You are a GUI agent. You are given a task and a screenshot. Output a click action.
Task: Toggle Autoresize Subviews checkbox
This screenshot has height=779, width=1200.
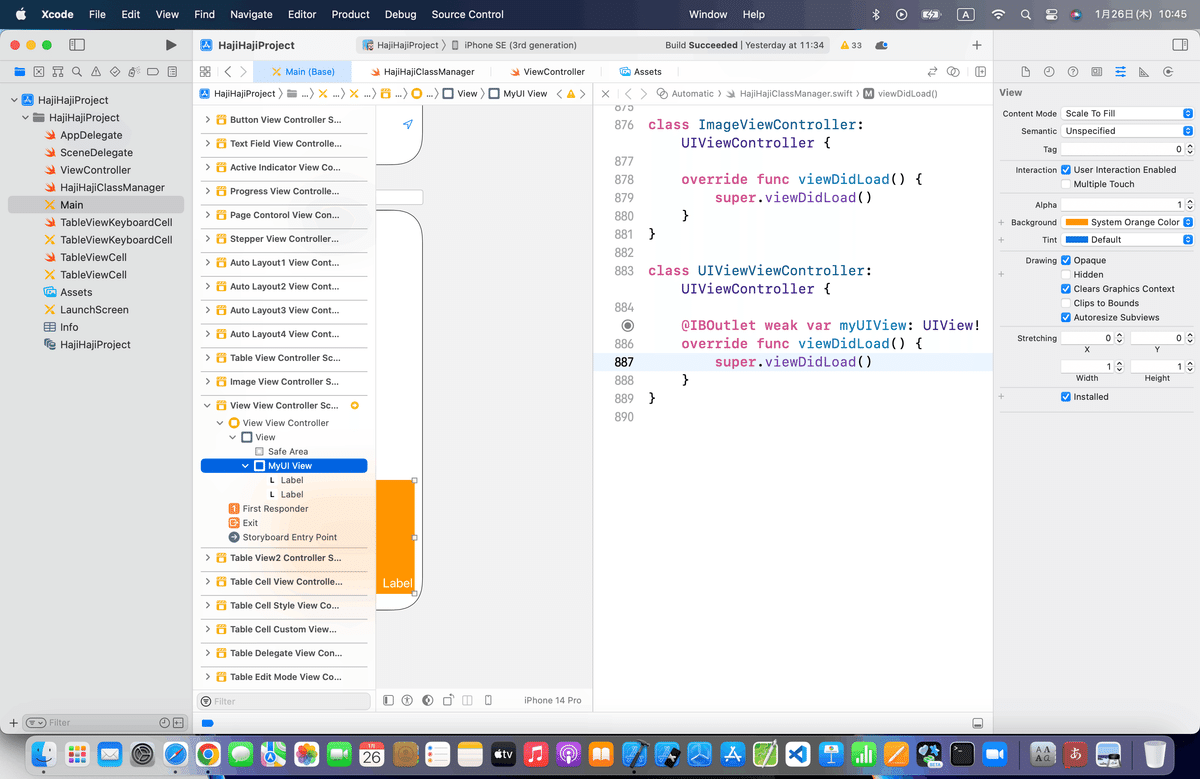click(1066, 317)
